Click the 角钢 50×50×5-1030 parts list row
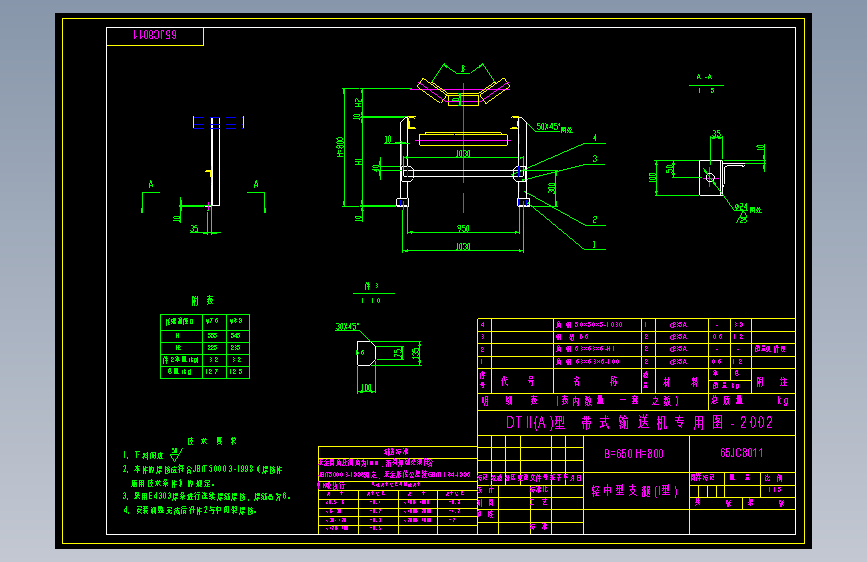The height and width of the screenshot is (562, 867). [x=636, y=325]
